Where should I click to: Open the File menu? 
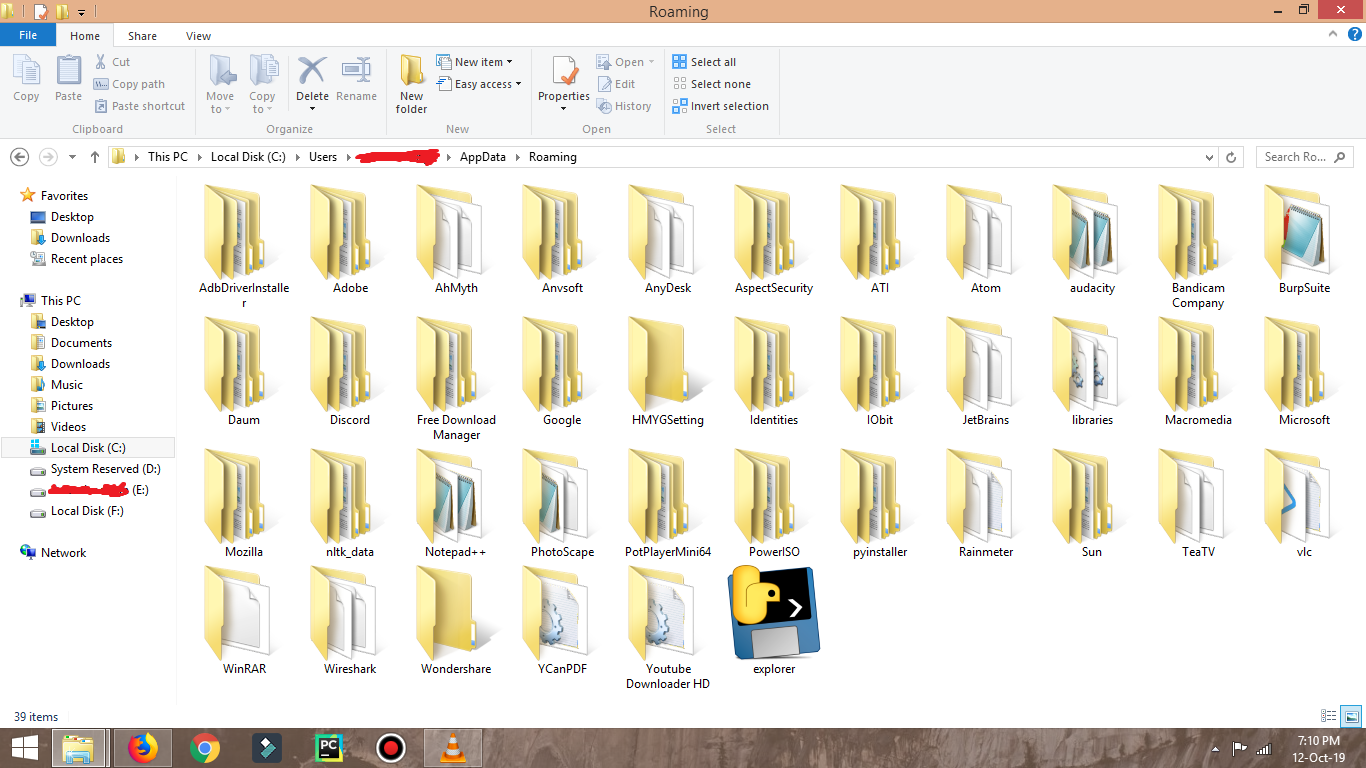click(28, 35)
